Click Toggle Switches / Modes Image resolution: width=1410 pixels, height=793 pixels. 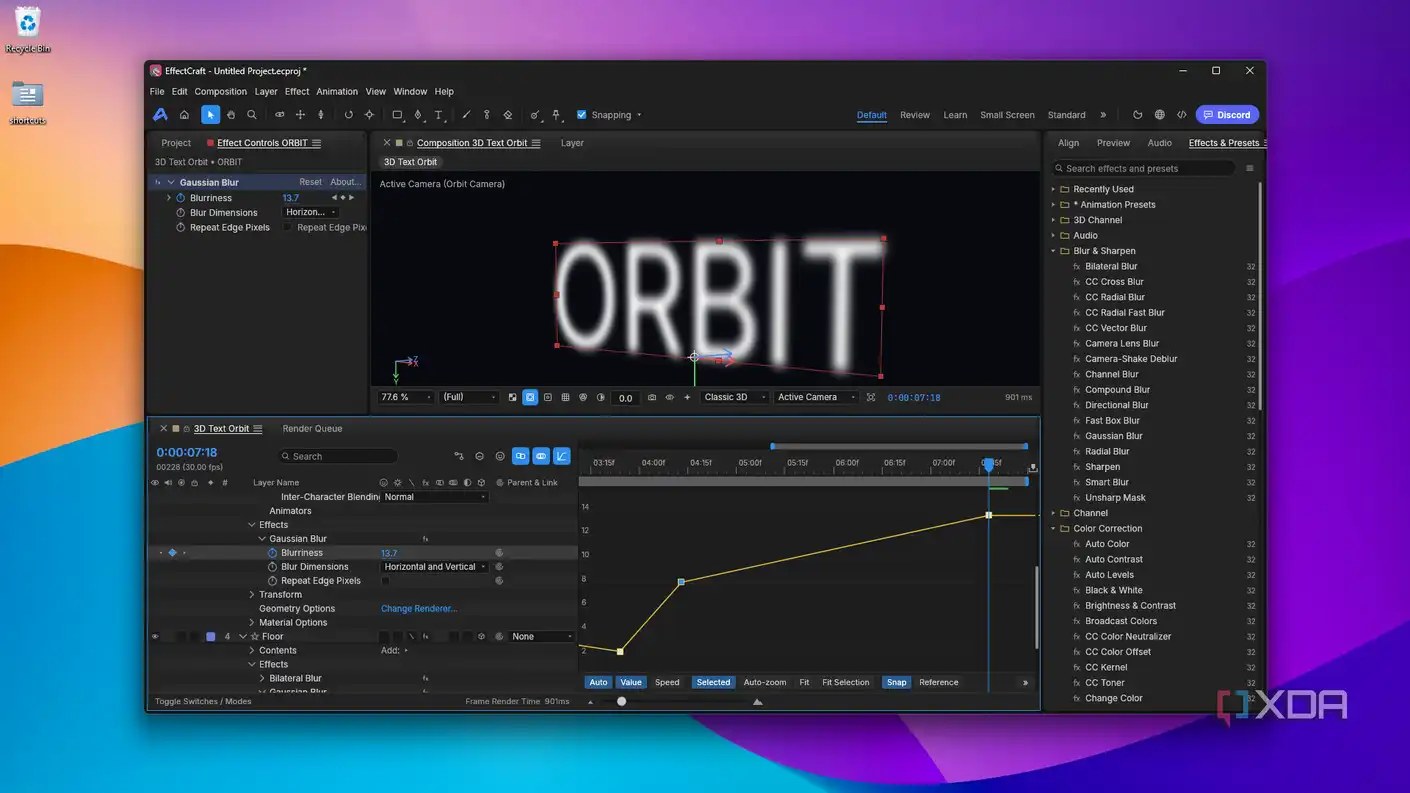pyautogui.click(x=203, y=702)
